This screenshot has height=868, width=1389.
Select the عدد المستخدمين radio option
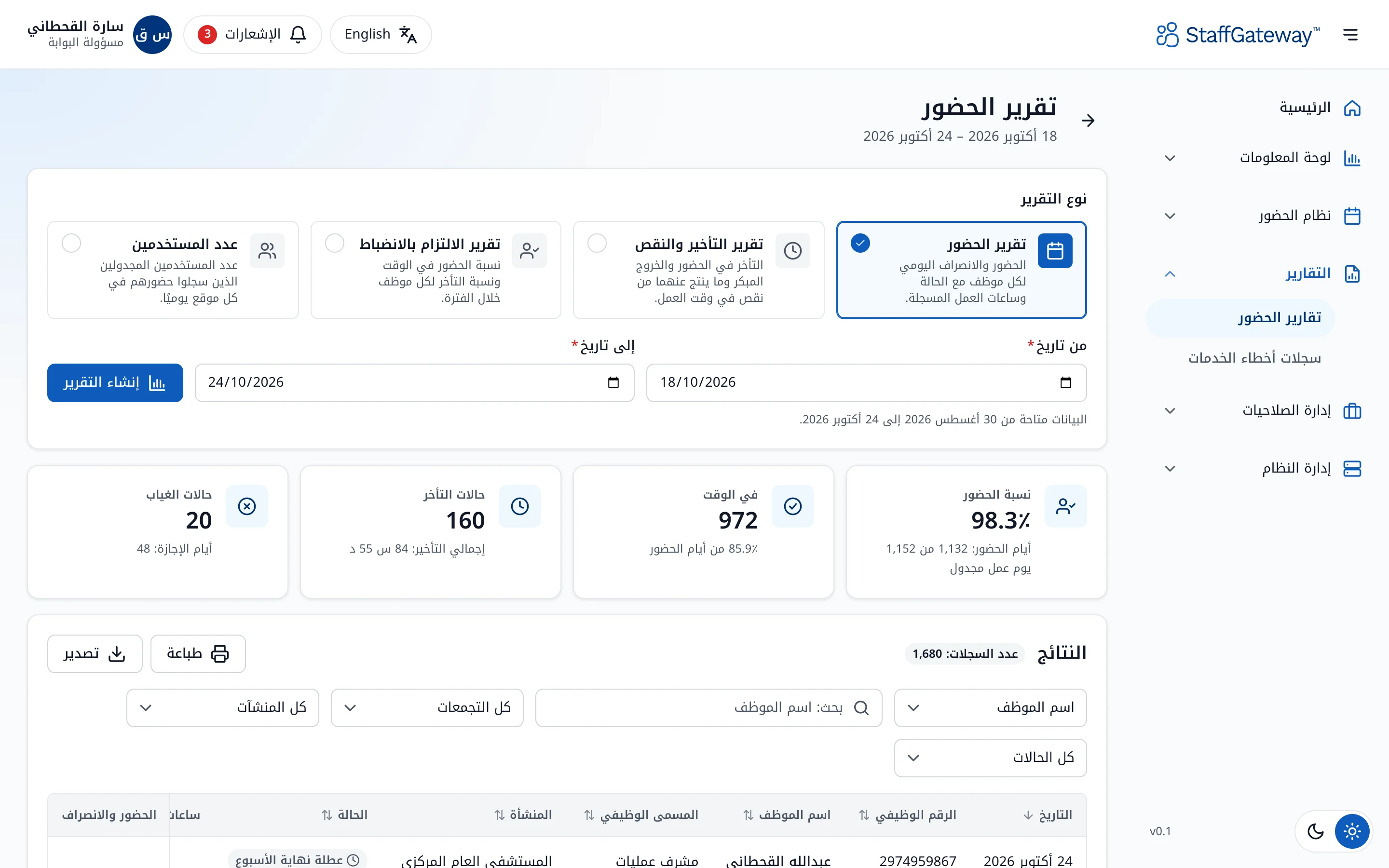point(71,244)
